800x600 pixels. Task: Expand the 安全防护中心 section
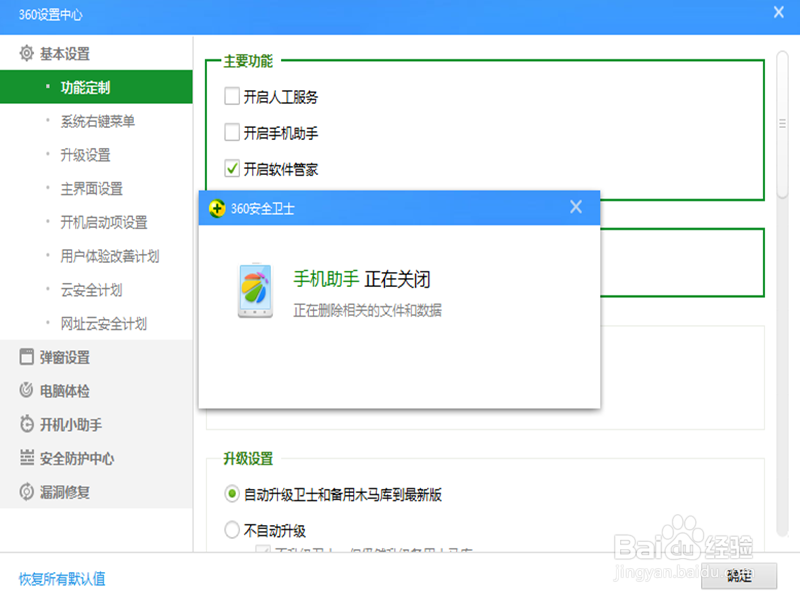pyautogui.click(x=75, y=458)
